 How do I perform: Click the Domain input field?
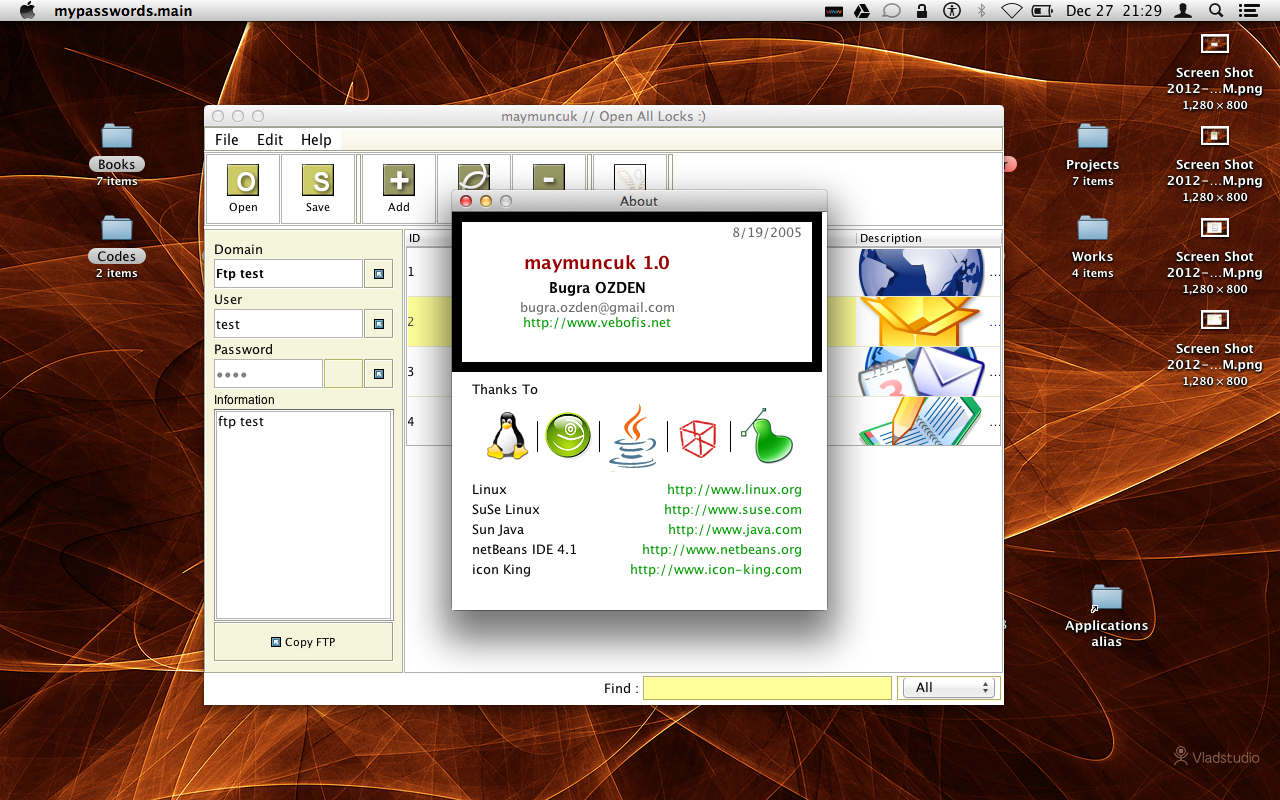pos(288,273)
